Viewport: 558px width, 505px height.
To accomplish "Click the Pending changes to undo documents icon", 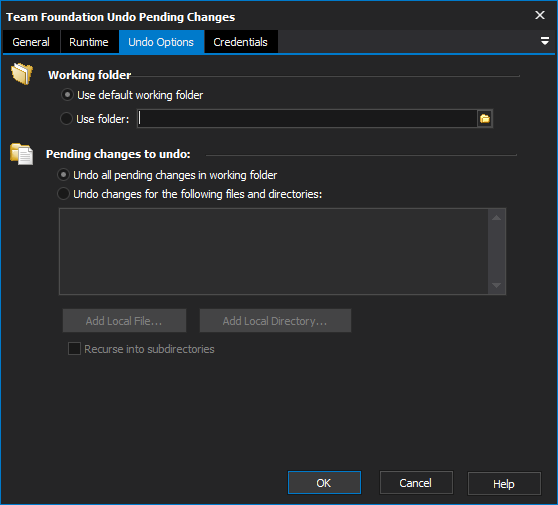I will point(22,154).
